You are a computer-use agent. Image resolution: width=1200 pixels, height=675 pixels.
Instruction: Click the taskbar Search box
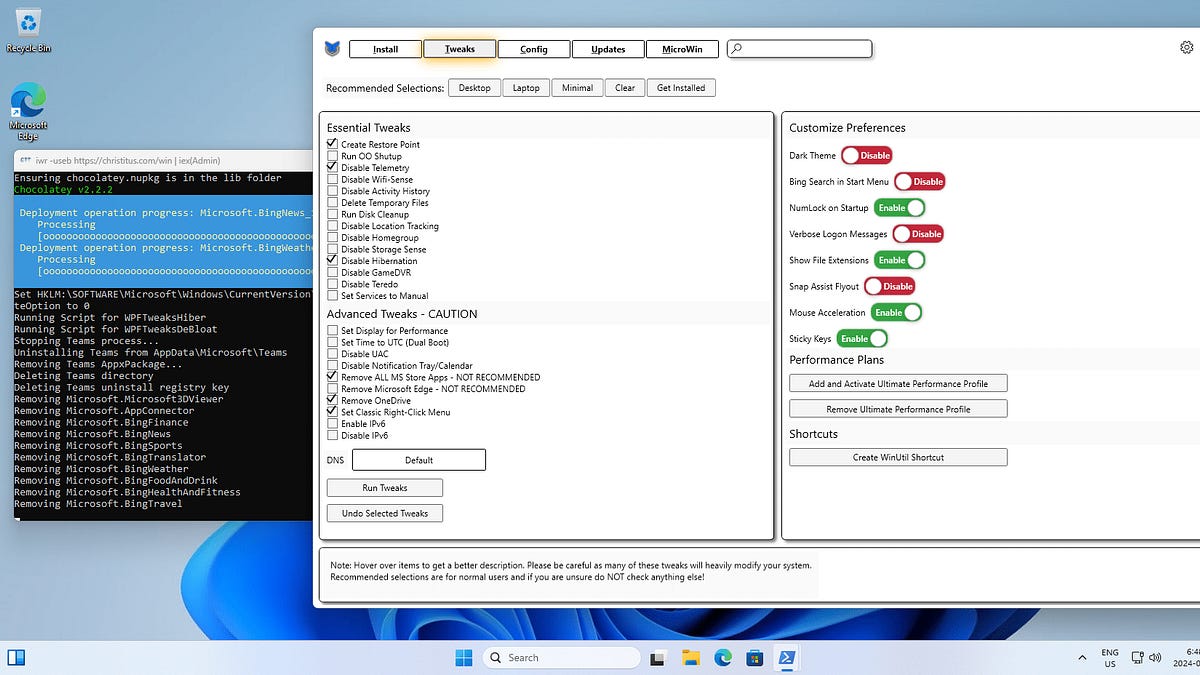point(561,658)
